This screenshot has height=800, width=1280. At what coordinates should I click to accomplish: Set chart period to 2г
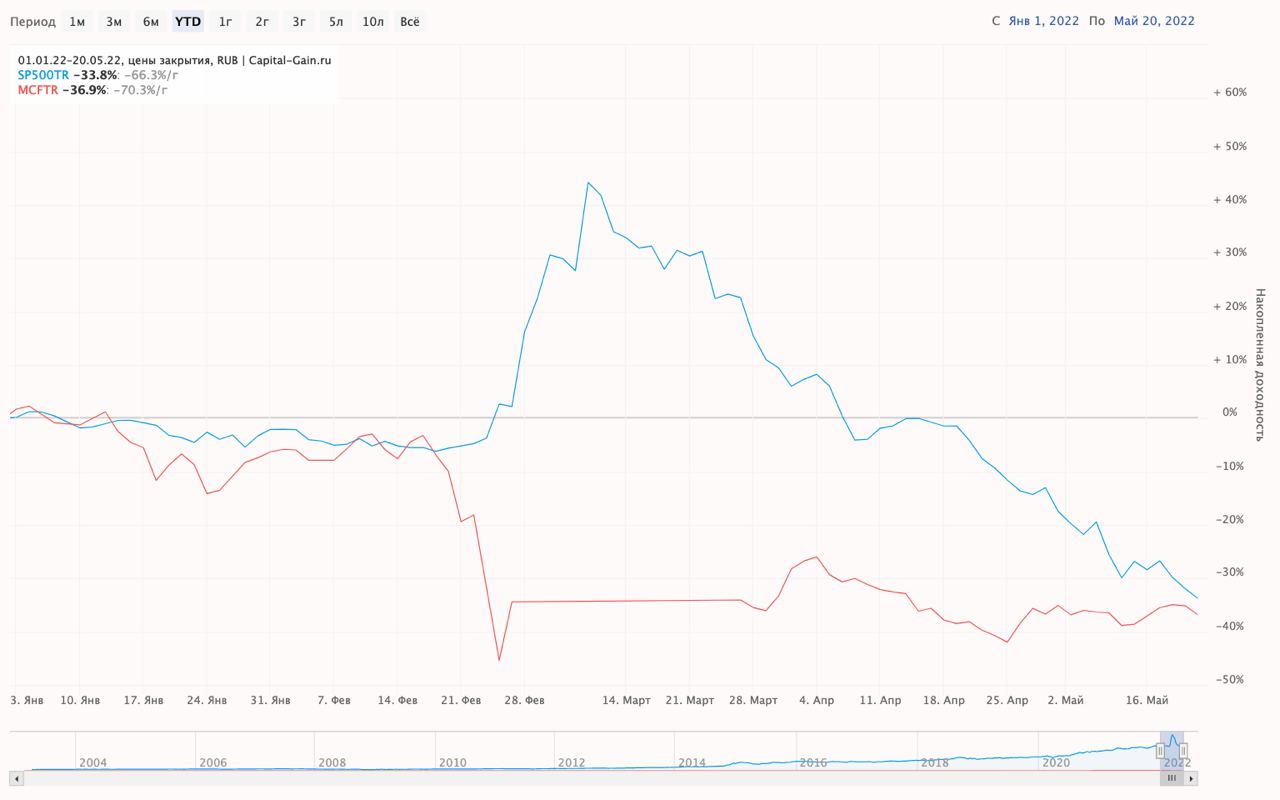tap(262, 21)
